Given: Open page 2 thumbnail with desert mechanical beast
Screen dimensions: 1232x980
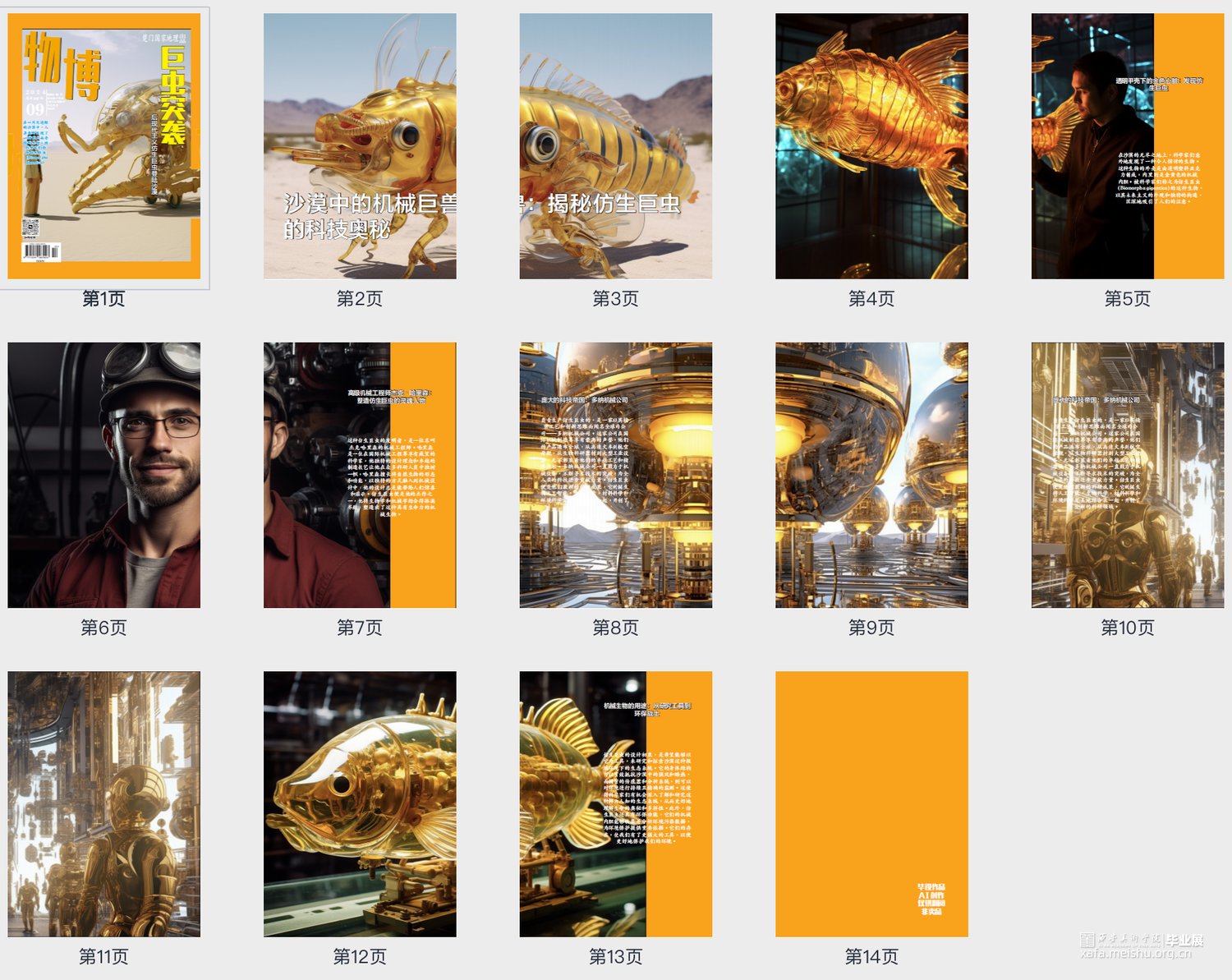Looking at the screenshot, I should pyautogui.click(x=360, y=146).
